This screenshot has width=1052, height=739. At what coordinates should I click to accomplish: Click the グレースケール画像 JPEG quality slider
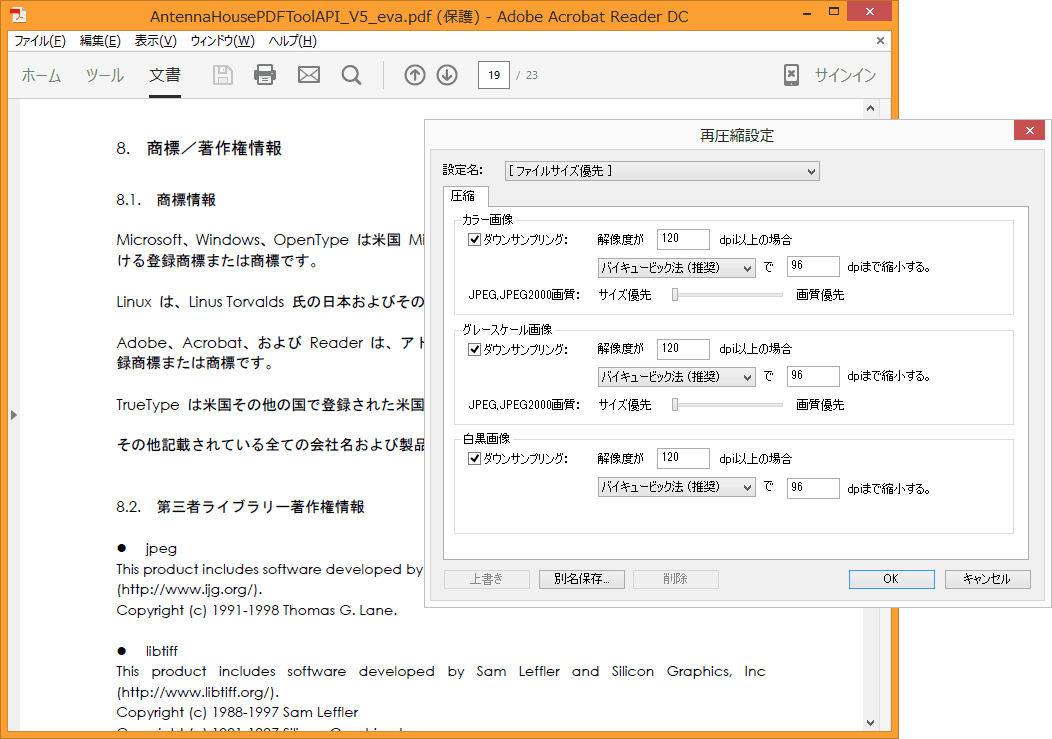click(728, 405)
